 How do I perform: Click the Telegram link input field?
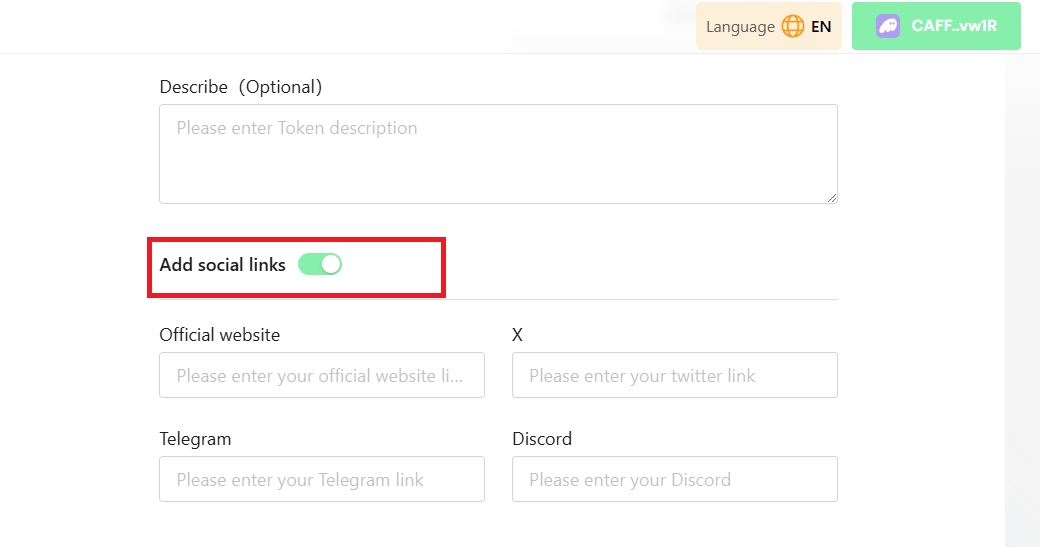pyautogui.click(x=322, y=479)
